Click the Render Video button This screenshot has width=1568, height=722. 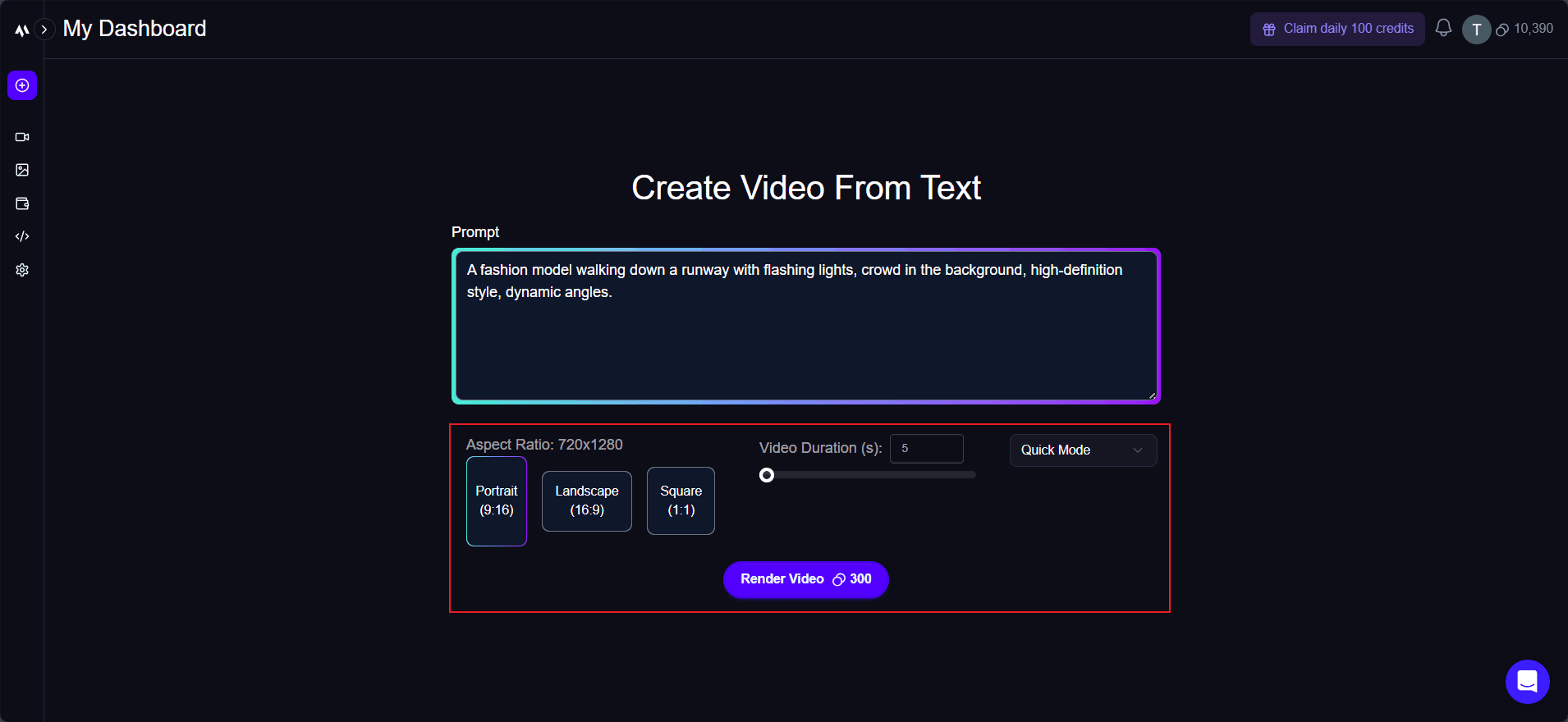tap(805, 579)
